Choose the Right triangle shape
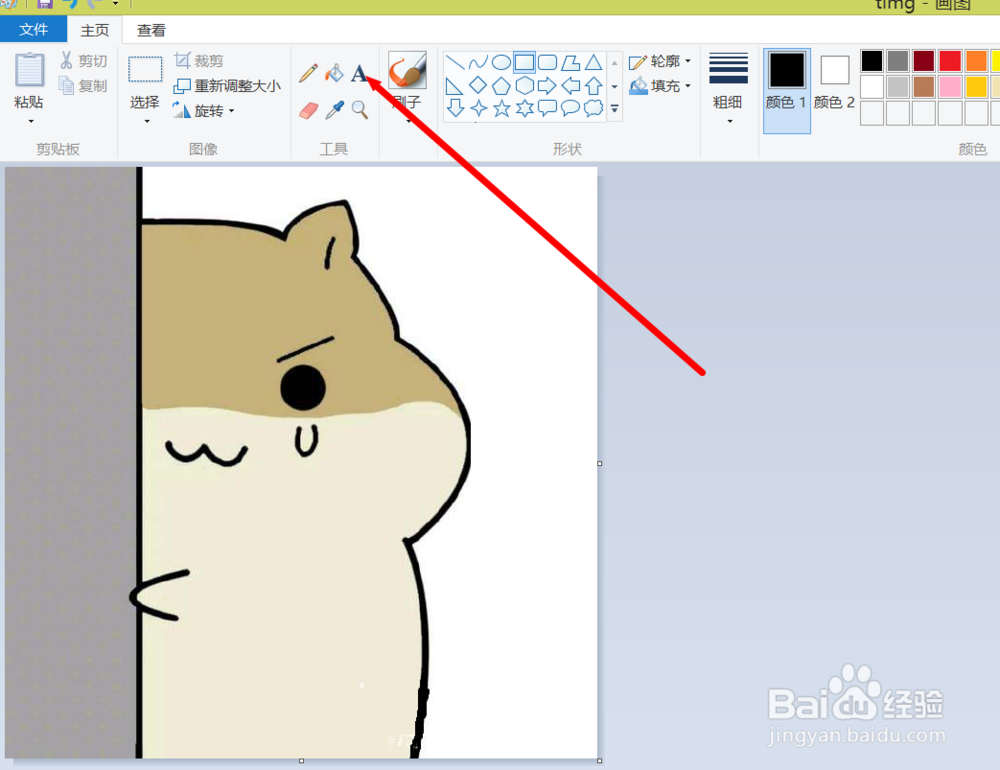Image resolution: width=1000 pixels, height=770 pixels. (455, 85)
